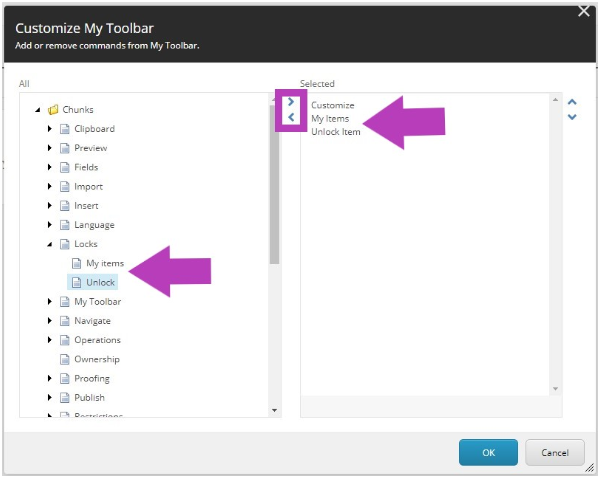This screenshot has width=599, height=478.
Task: Expand the Fields node
Action: point(49,167)
